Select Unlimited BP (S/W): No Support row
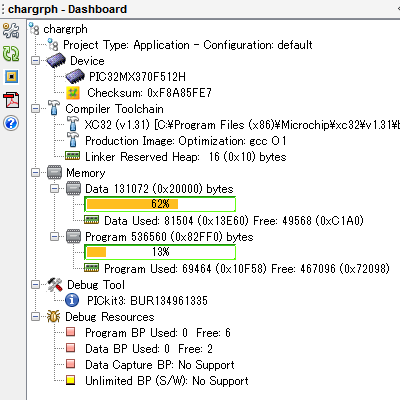 click(x=167, y=381)
